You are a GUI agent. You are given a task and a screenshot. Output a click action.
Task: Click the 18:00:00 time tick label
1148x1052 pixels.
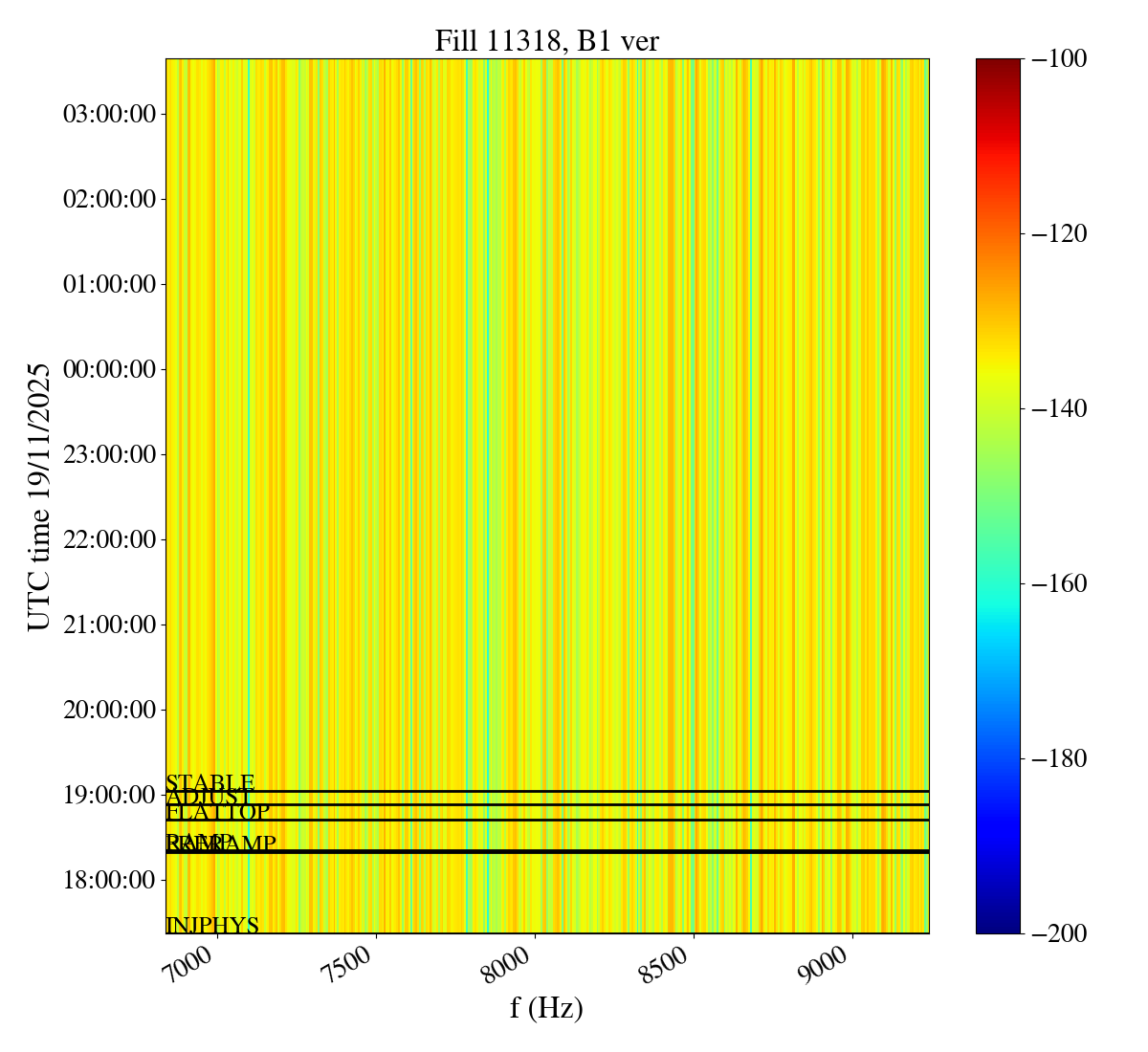pyautogui.click(x=109, y=880)
